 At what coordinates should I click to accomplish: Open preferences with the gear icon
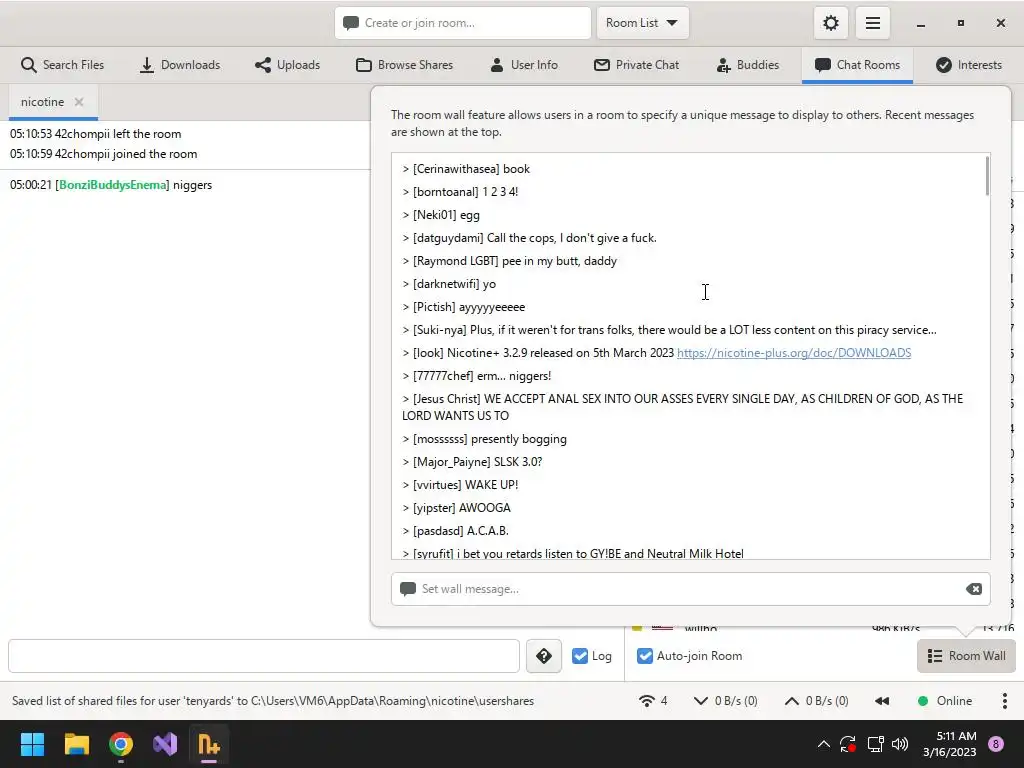[x=831, y=24]
